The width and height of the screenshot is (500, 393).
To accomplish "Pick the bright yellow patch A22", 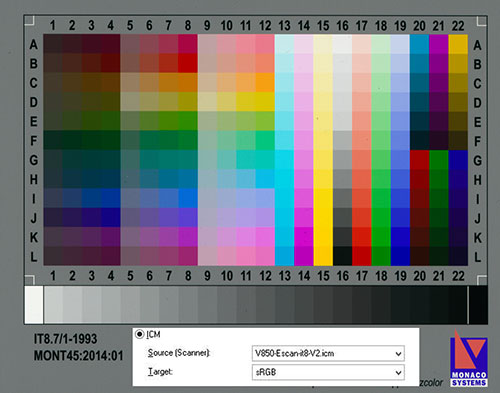I will click(x=458, y=44).
